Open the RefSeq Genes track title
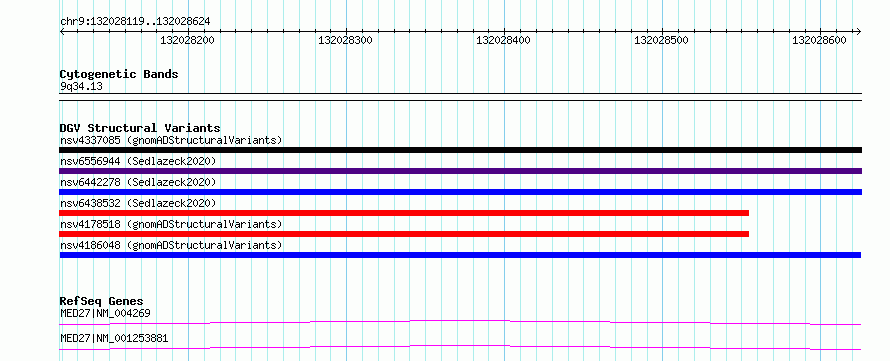This screenshot has width=890, height=361. (102, 301)
